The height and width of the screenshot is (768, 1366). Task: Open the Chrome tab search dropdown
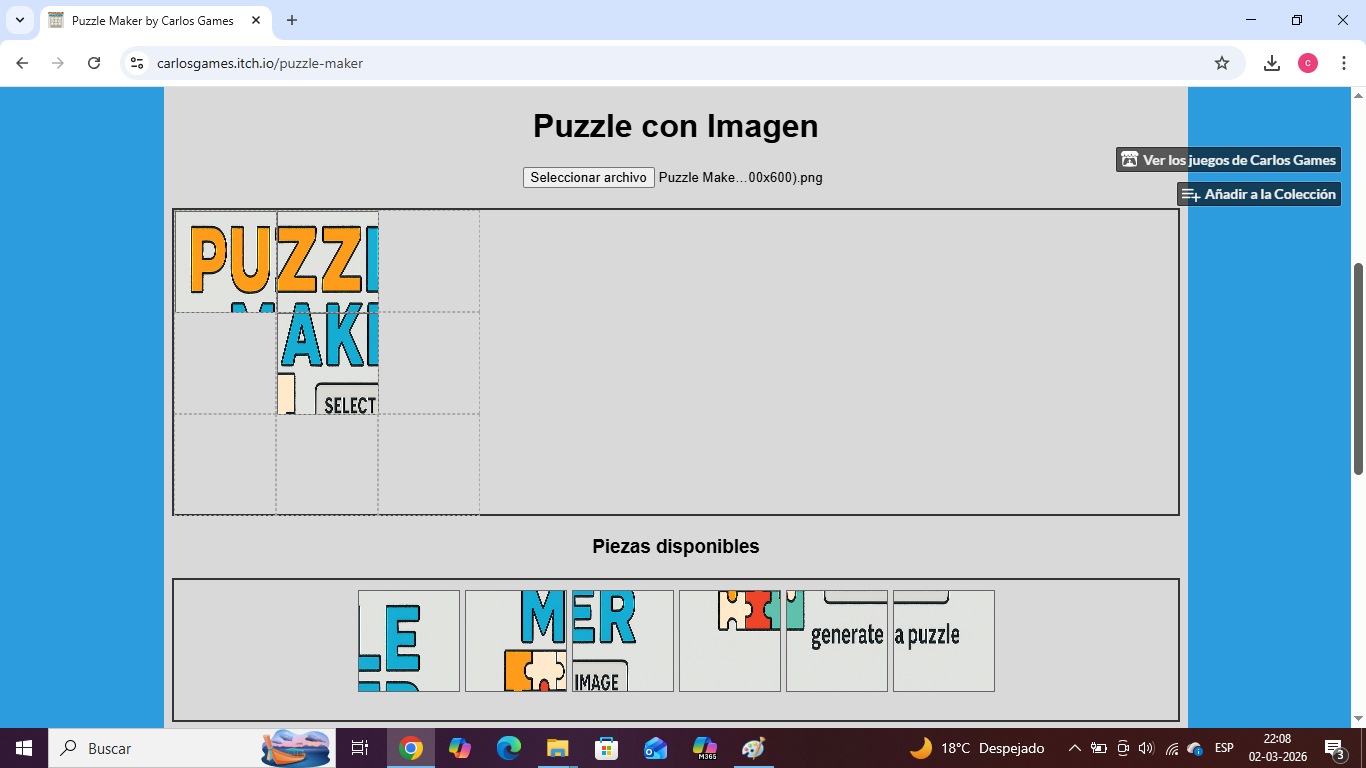point(20,20)
